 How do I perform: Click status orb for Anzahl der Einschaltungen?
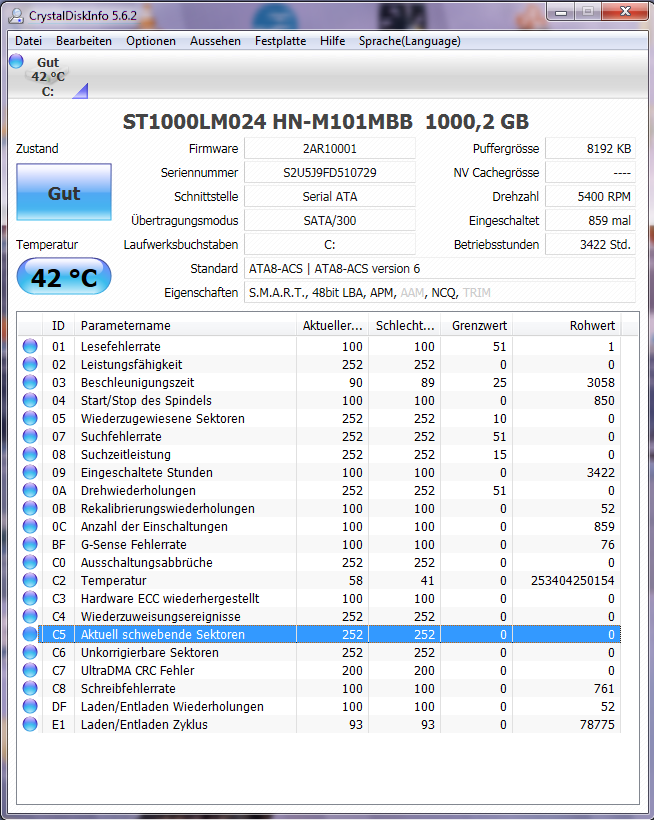[30, 526]
